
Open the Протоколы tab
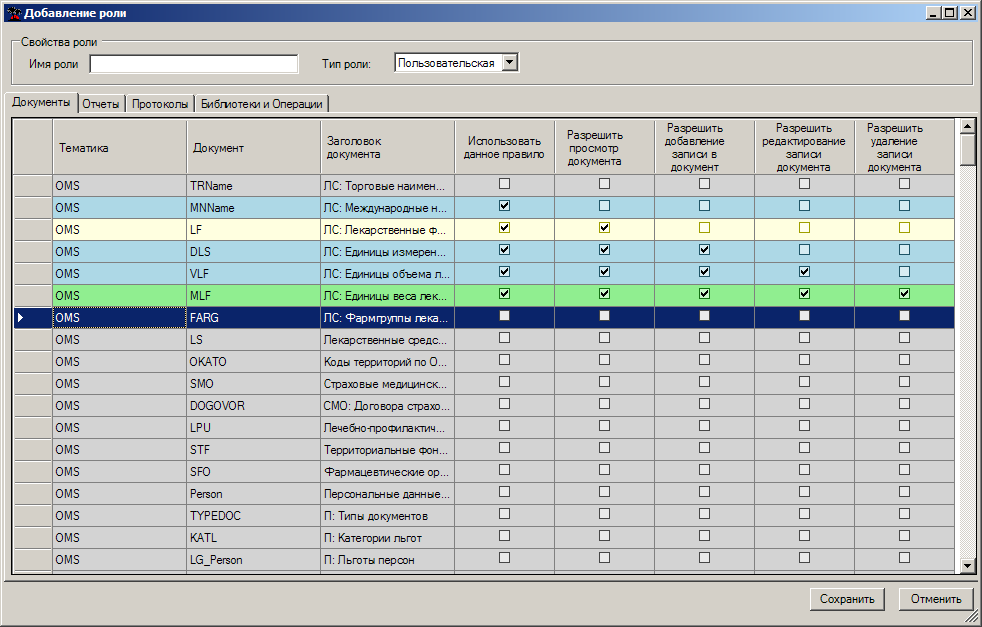160,104
